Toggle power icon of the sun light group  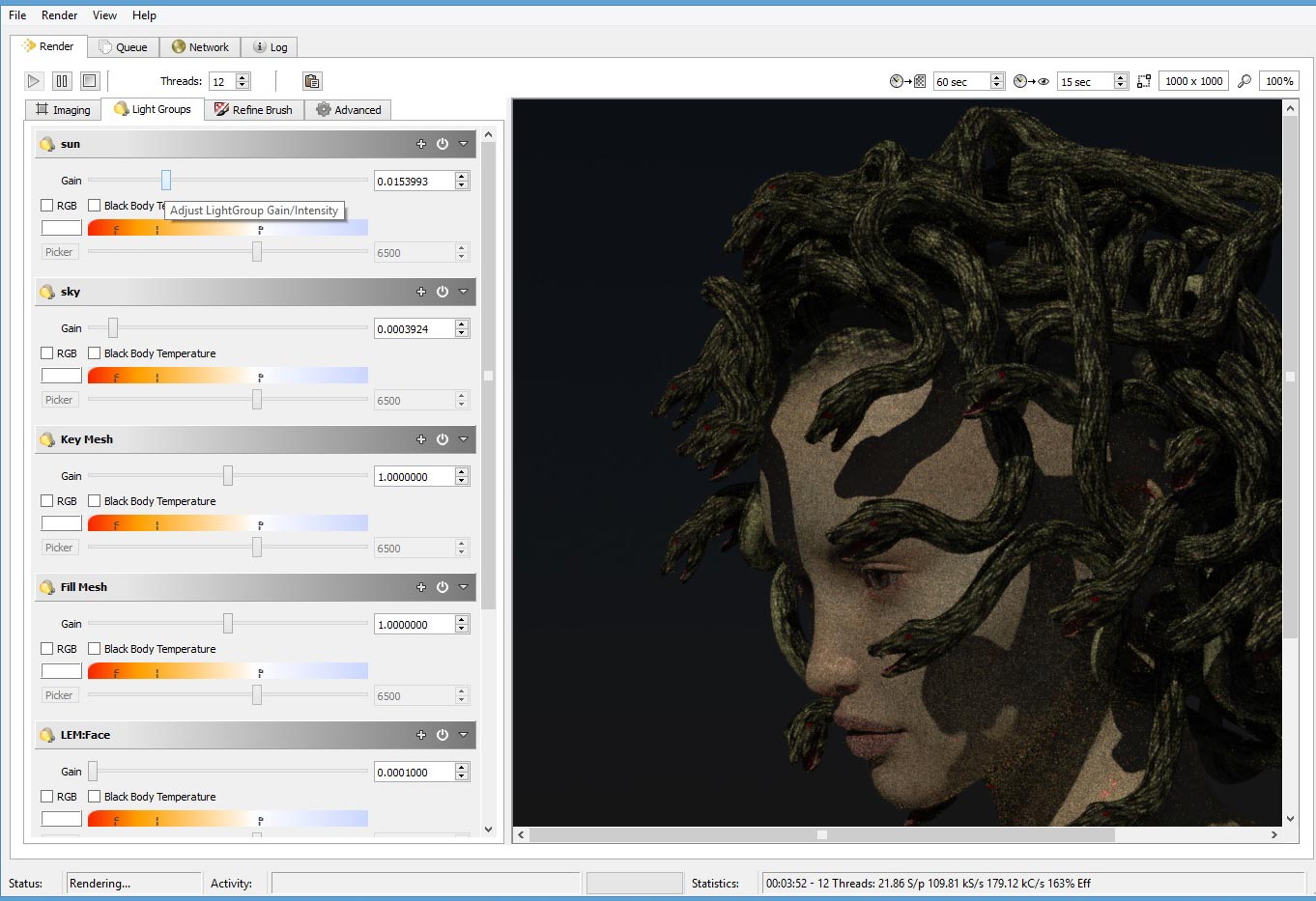point(443,144)
